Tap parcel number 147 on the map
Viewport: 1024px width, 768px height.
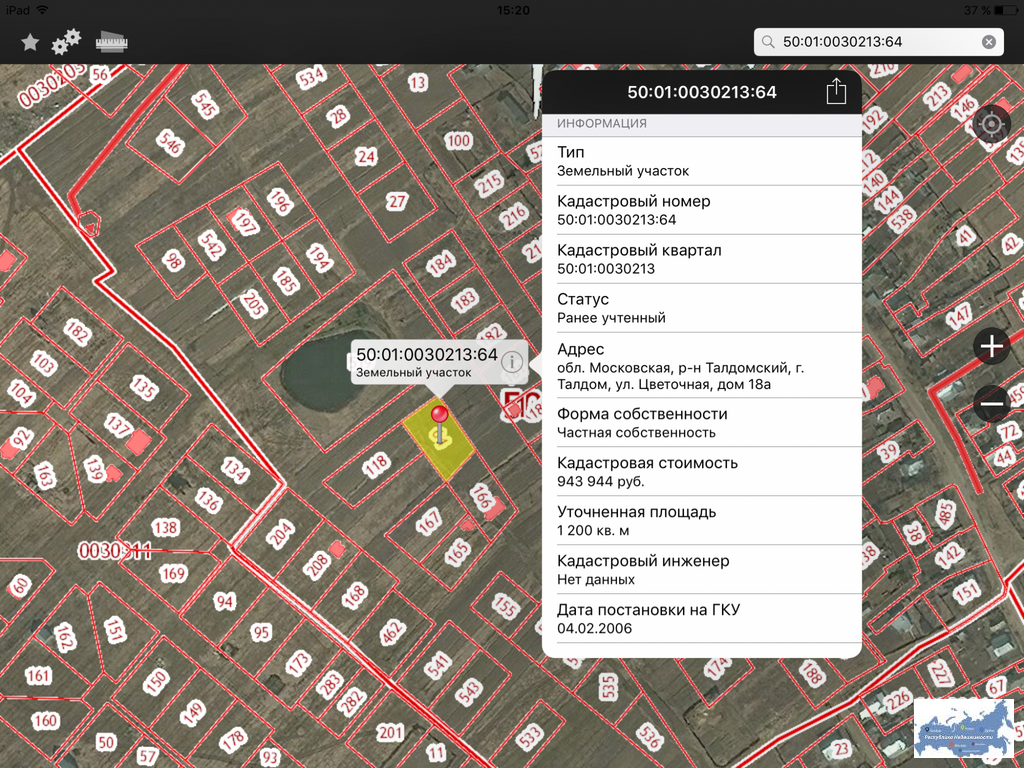tap(959, 316)
